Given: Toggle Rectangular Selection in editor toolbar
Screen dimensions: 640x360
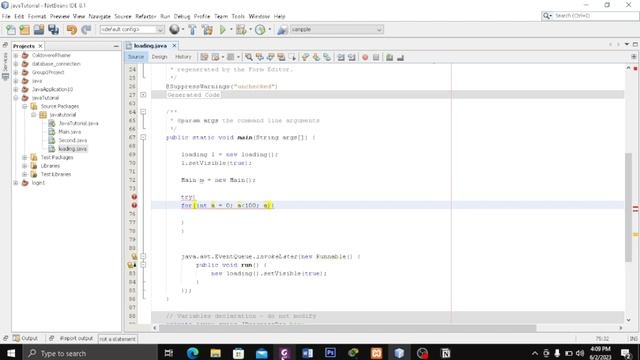Looking at the screenshot, I should pos(292,57).
